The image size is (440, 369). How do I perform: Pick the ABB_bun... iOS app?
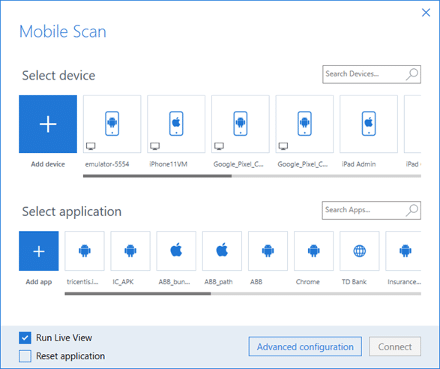coord(176,251)
